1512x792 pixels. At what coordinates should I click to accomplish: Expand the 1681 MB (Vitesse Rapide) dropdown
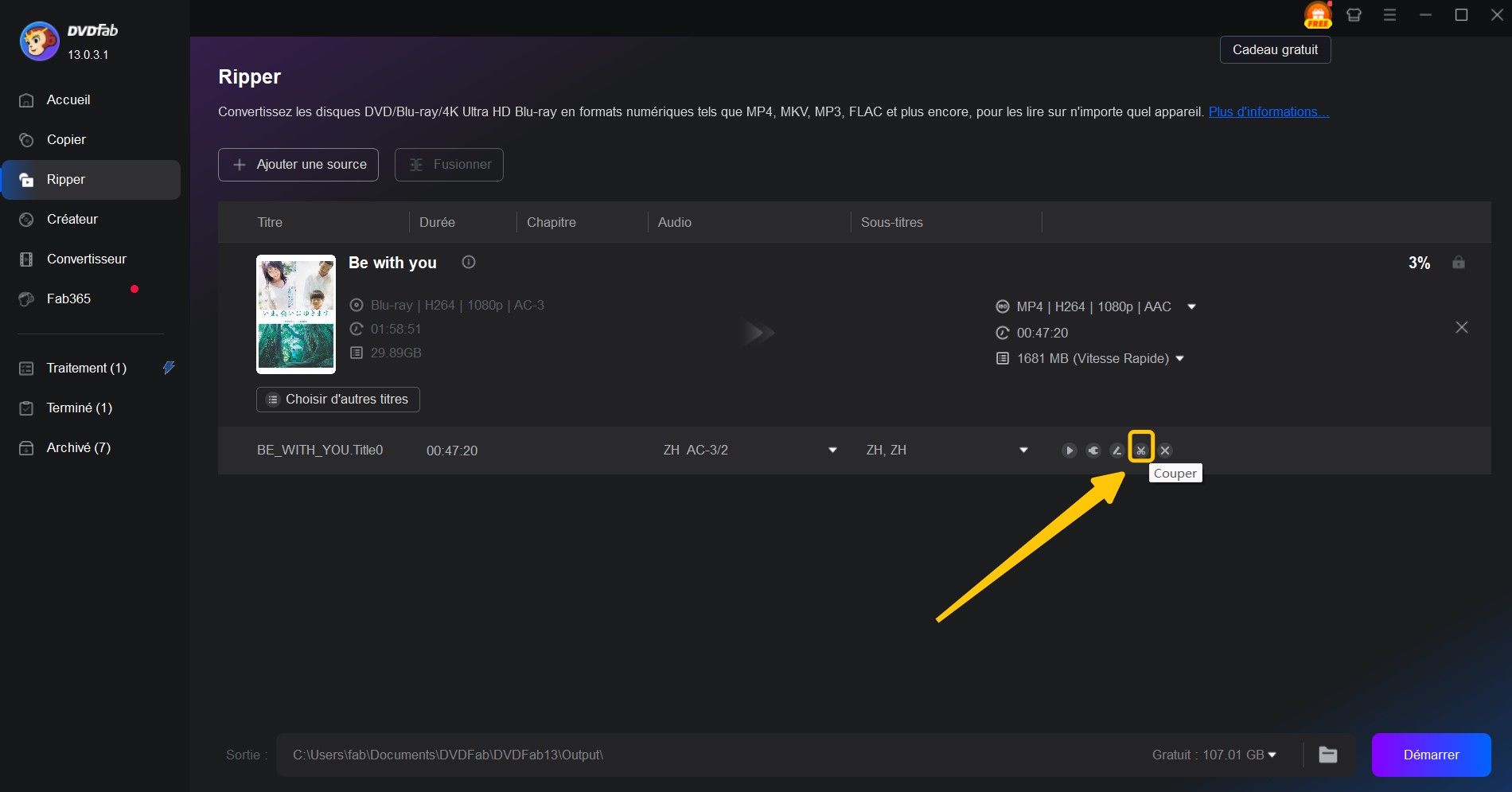tap(1179, 359)
